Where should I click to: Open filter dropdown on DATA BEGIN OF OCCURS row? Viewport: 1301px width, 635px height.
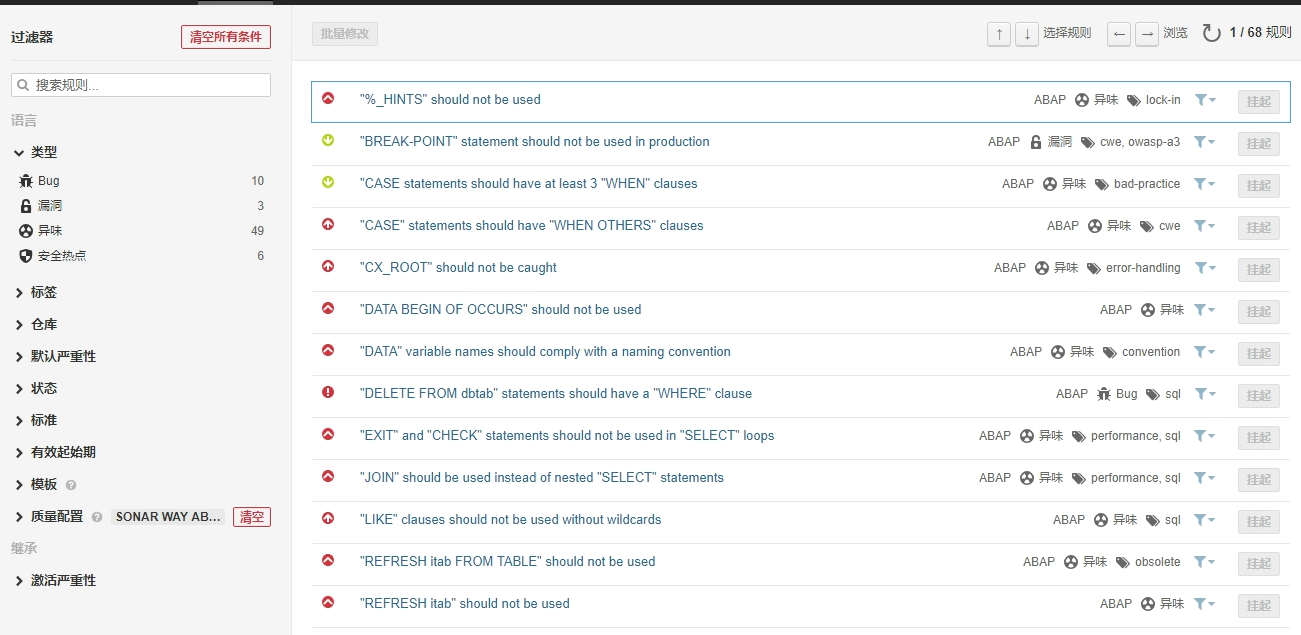(1205, 310)
